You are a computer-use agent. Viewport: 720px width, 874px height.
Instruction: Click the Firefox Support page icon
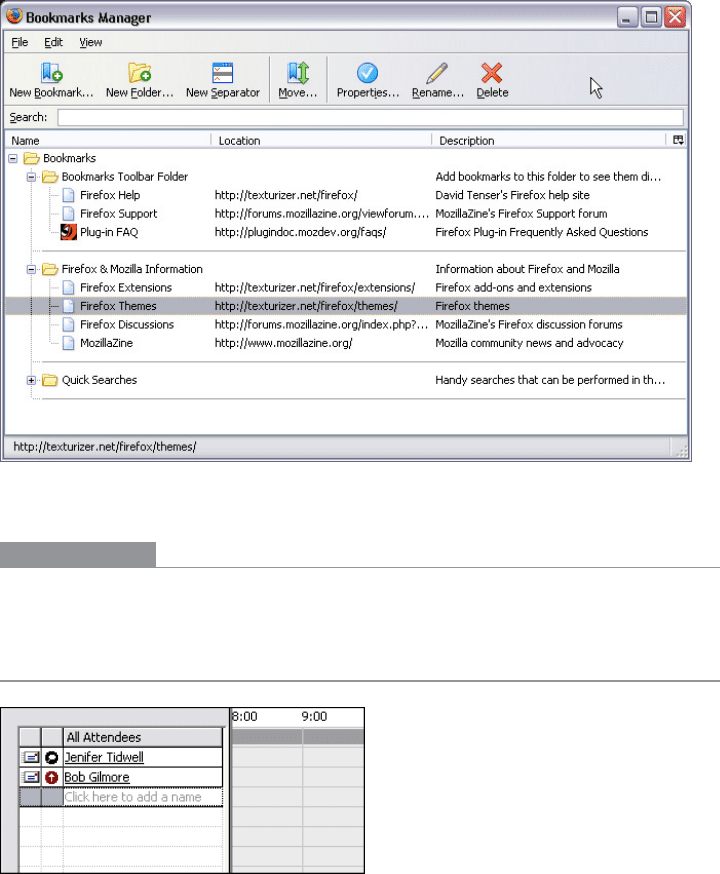click(x=68, y=213)
